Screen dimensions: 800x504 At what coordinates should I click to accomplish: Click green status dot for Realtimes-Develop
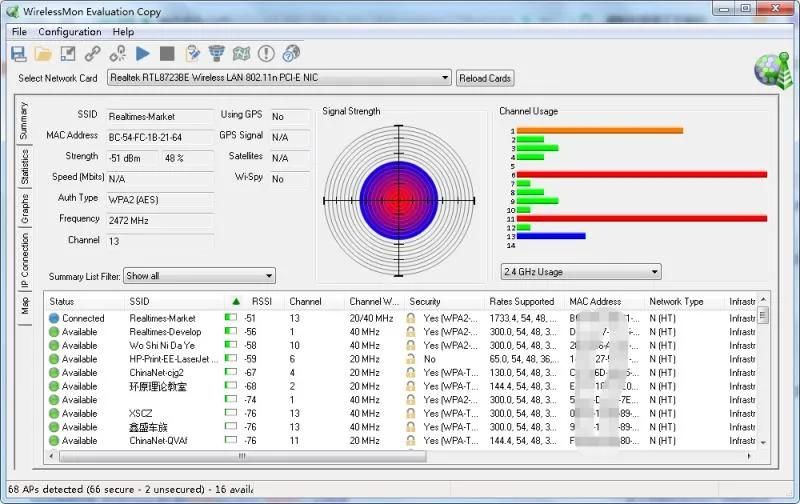pyautogui.click(x=54, y=332)
